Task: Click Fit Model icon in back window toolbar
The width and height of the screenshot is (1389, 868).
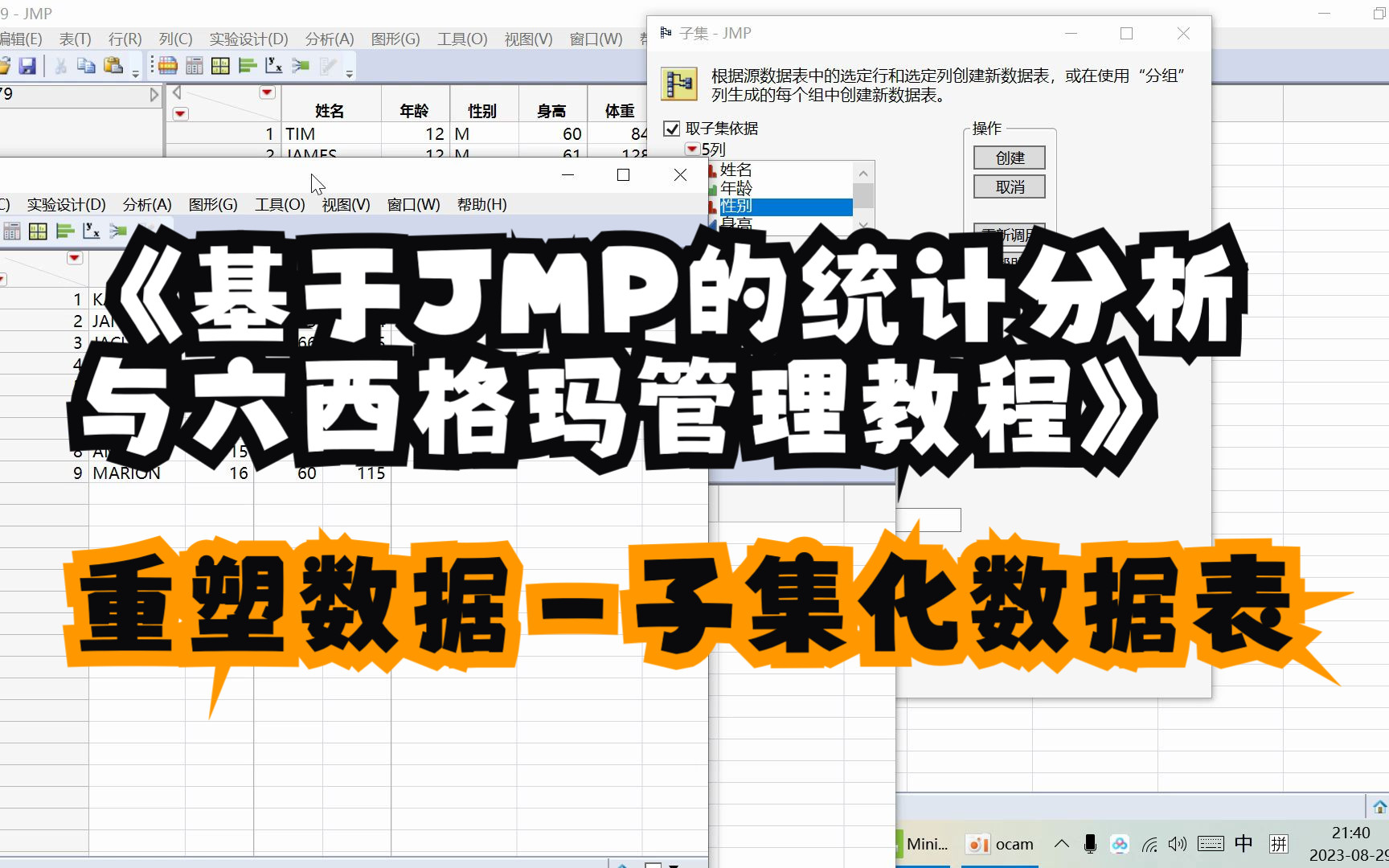Action: [x=301, y=66]
